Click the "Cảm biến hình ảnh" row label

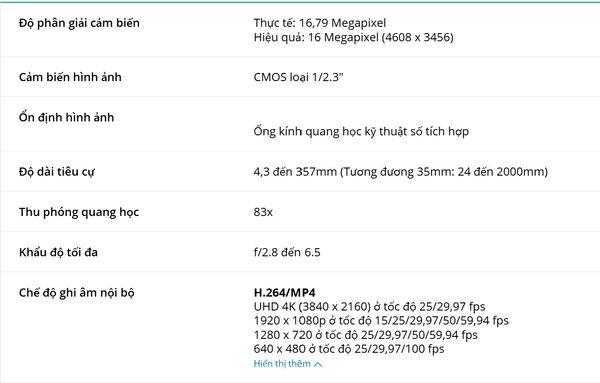point(70,77)
